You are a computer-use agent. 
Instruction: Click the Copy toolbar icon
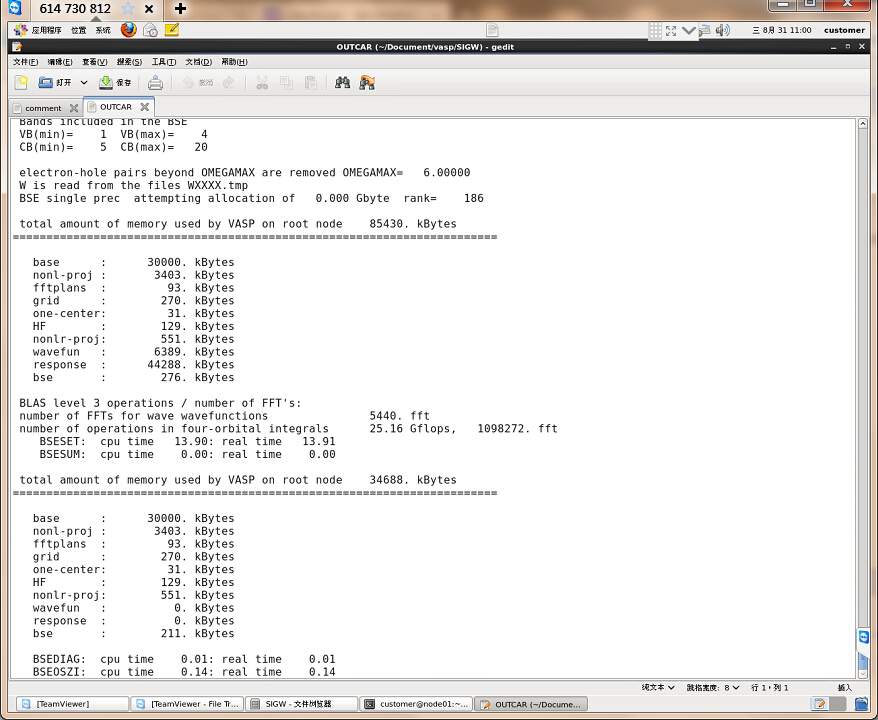click(286, 83)
